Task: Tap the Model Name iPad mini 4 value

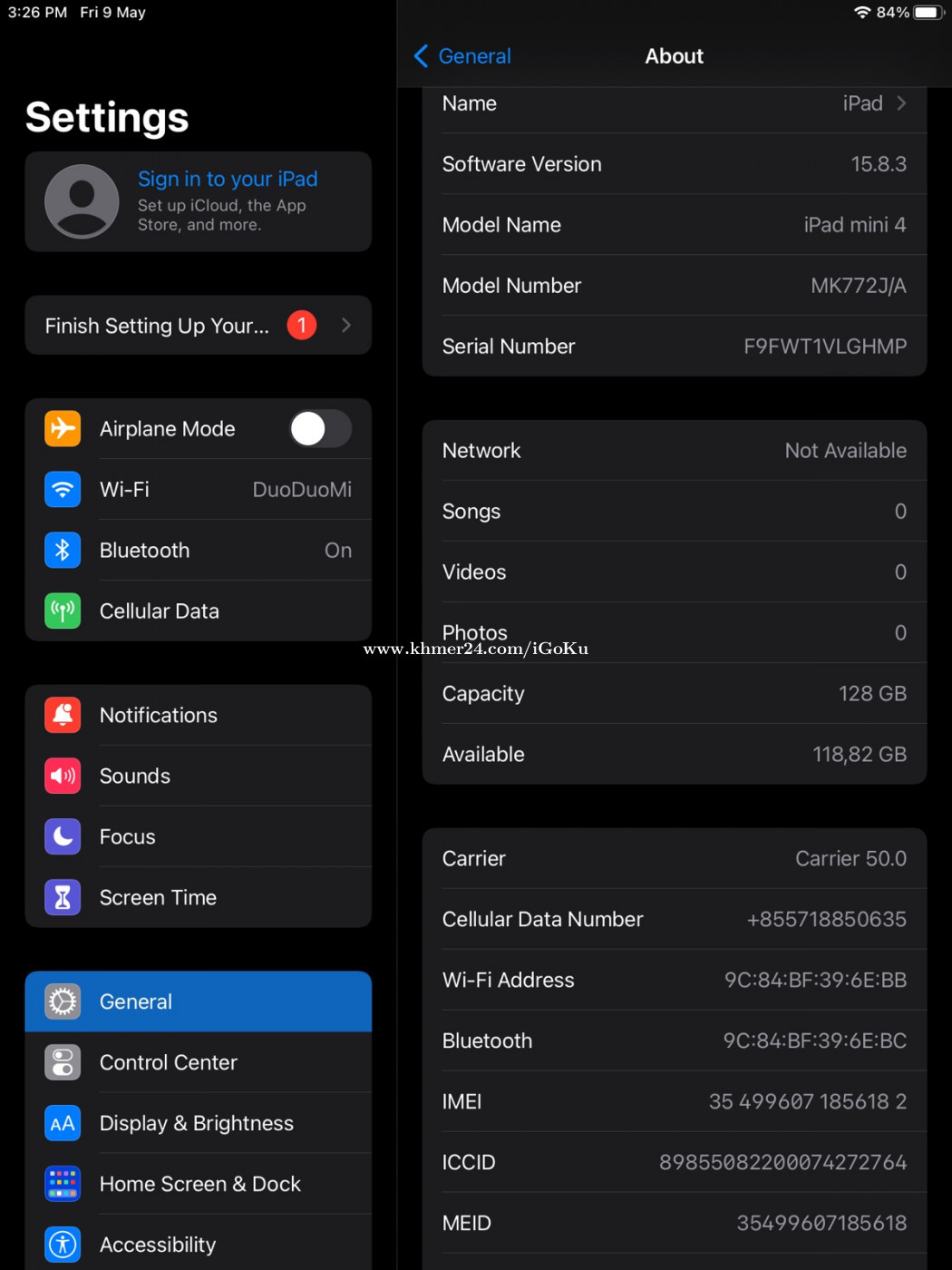Action: coord(855,225)
